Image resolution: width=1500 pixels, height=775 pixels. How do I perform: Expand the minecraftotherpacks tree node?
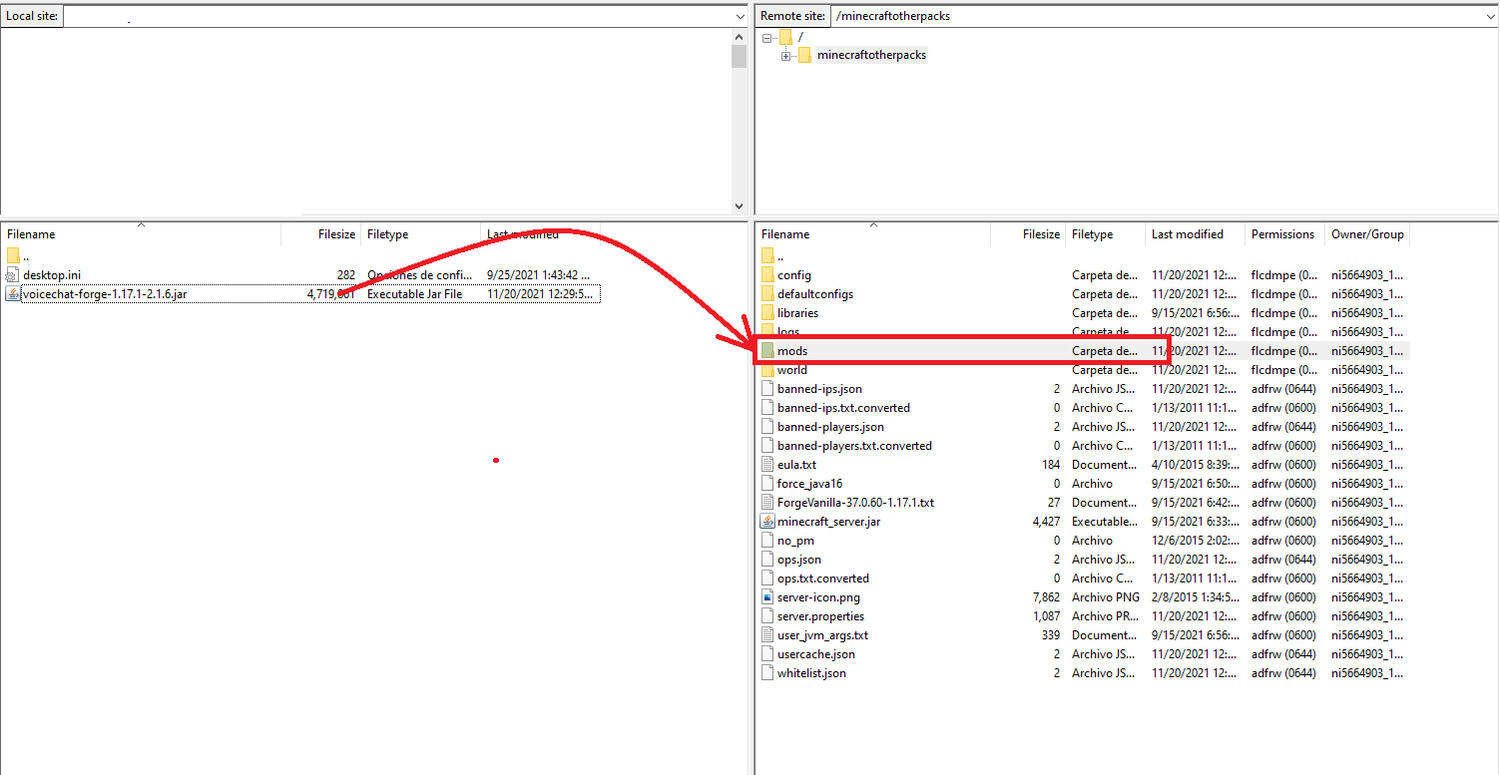point(786,56)
